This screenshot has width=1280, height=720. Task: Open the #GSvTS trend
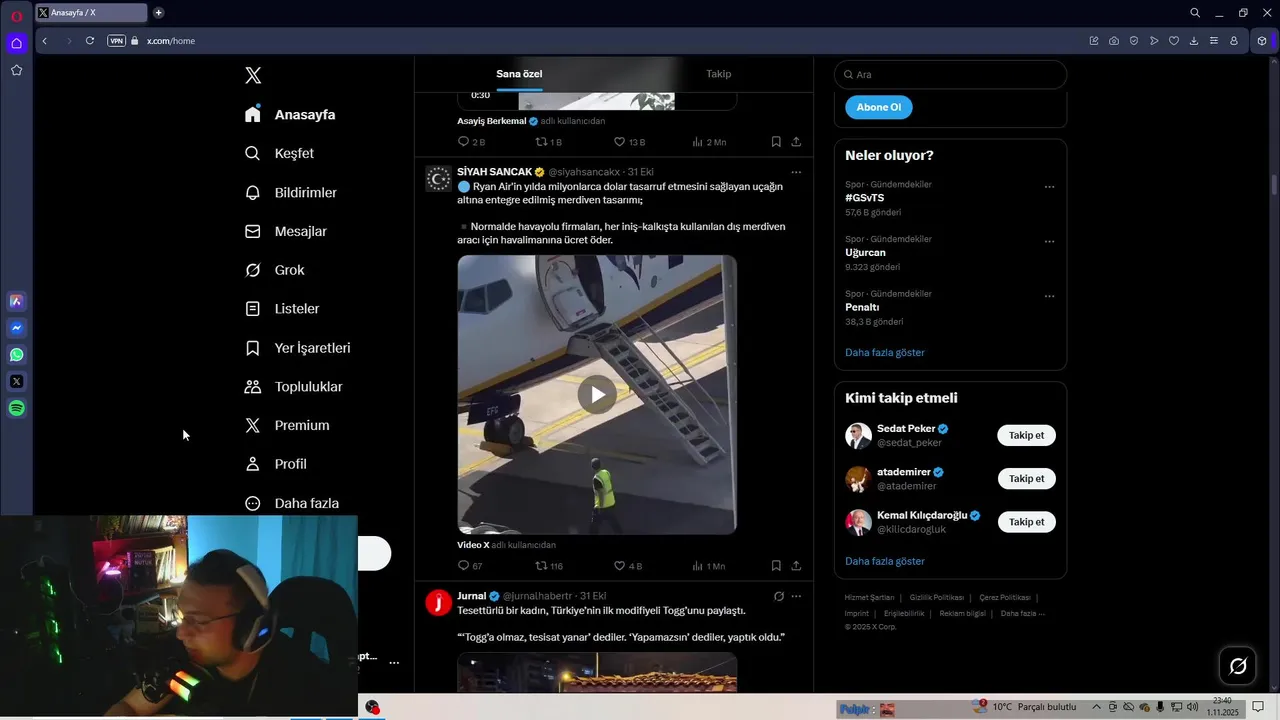pyautogui.click(x=865, y=198)
